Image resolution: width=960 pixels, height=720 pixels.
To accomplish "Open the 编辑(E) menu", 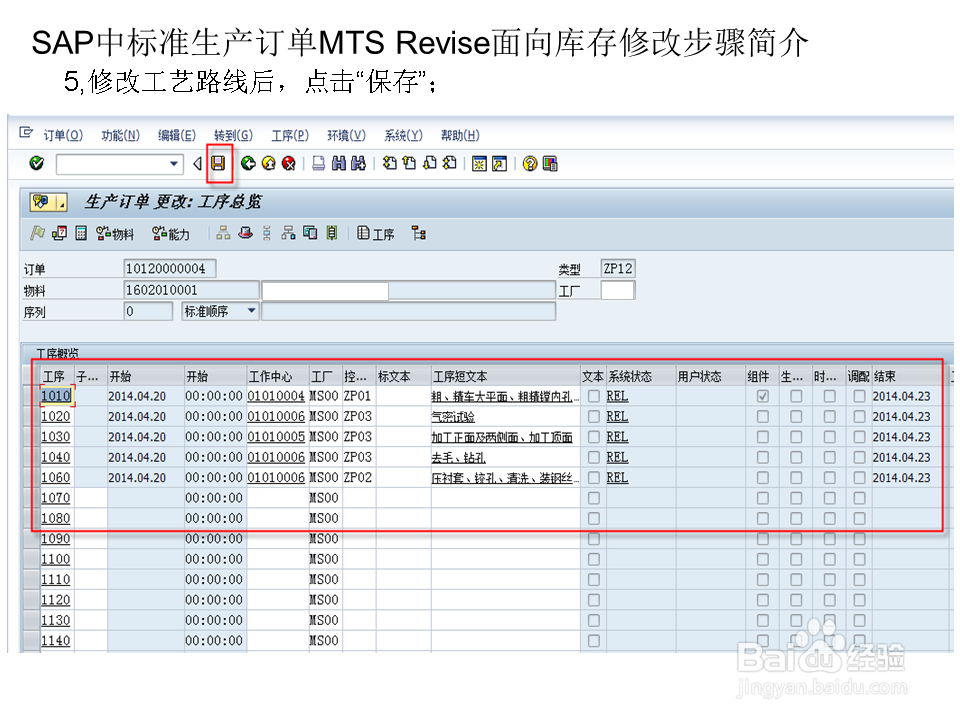I will point(177,135).
